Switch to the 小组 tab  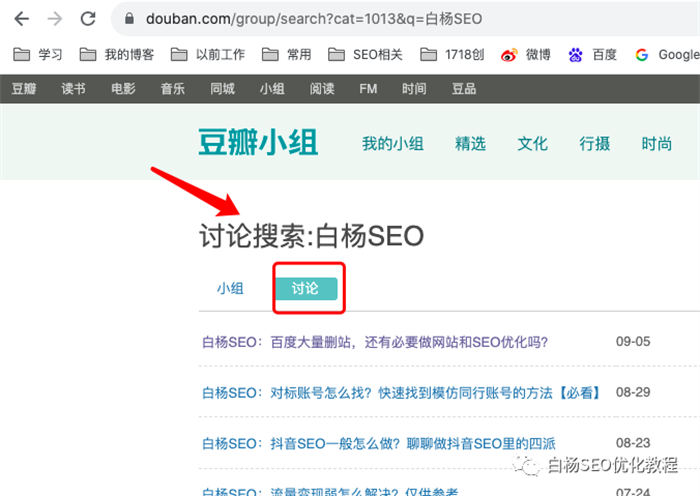(x=230, y=288)
